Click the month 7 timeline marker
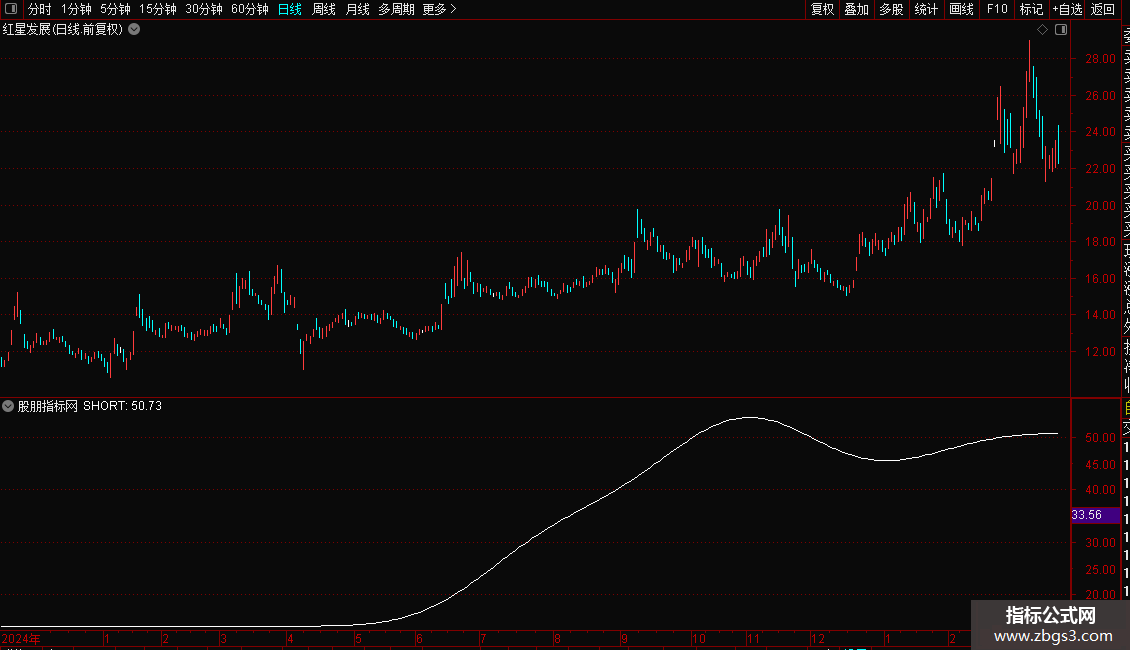 pyautogui.click(x=483, y=639)
